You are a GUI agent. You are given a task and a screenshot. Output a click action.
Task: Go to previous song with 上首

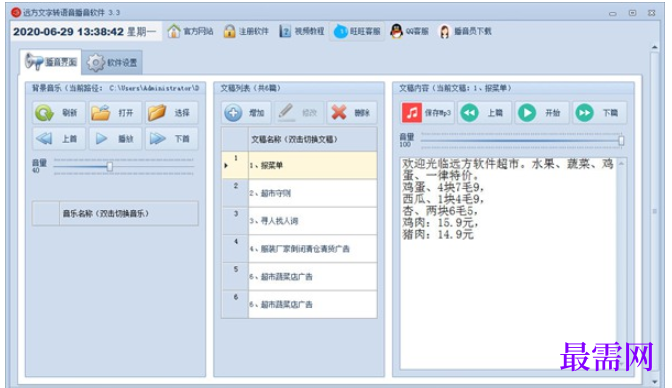tap(59, 138)
